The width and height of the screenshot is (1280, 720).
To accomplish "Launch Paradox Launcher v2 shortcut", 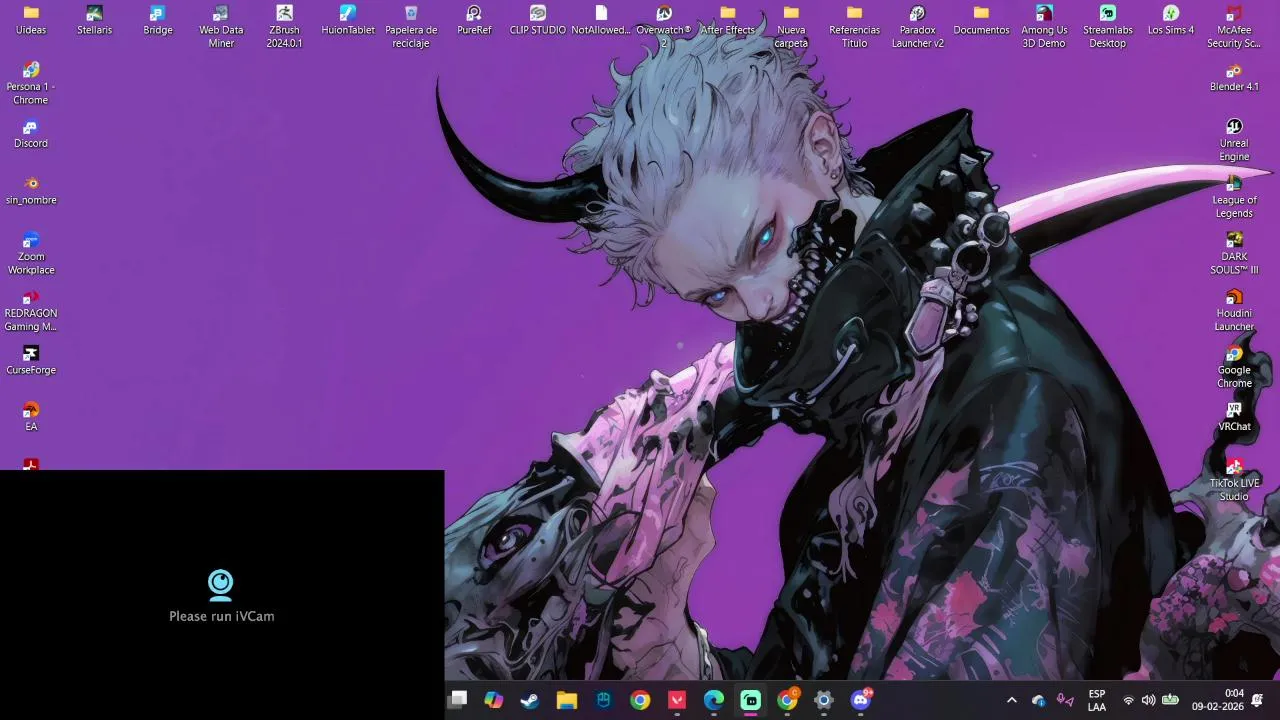I will pyautogui.click(x=918, y=26).
